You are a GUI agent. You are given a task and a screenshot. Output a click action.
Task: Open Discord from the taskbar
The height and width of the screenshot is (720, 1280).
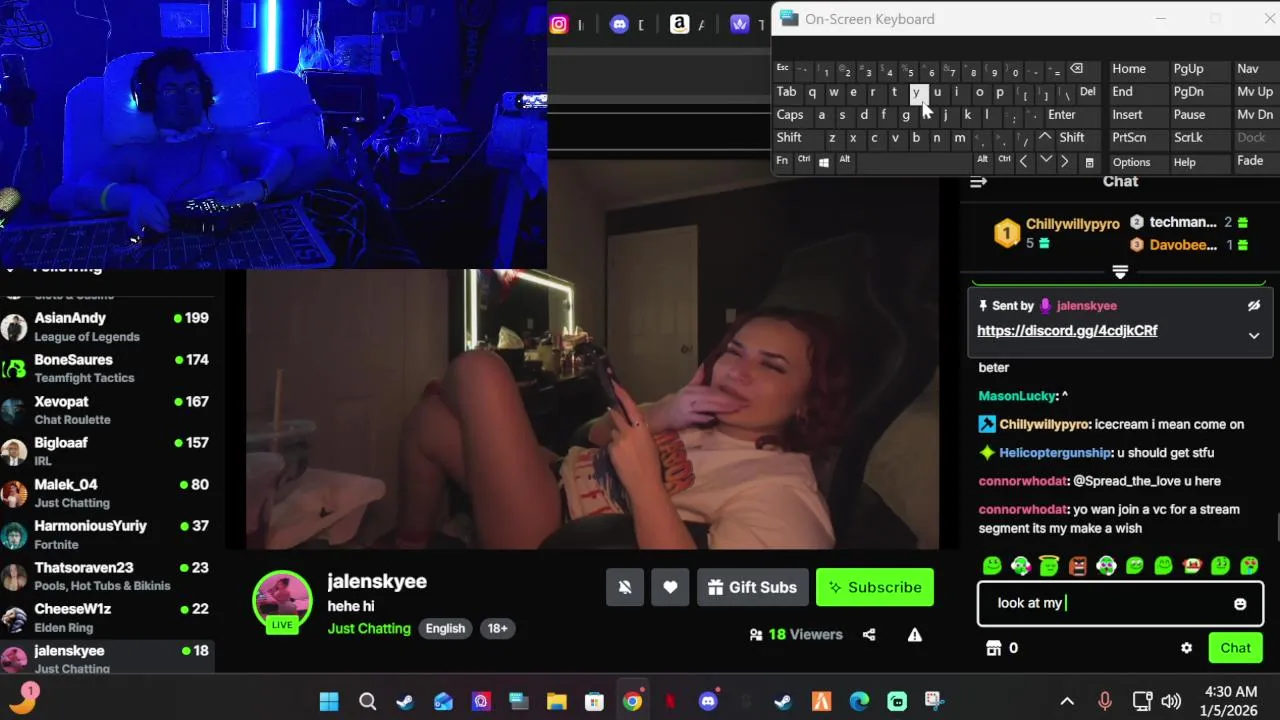click(708, 702)
